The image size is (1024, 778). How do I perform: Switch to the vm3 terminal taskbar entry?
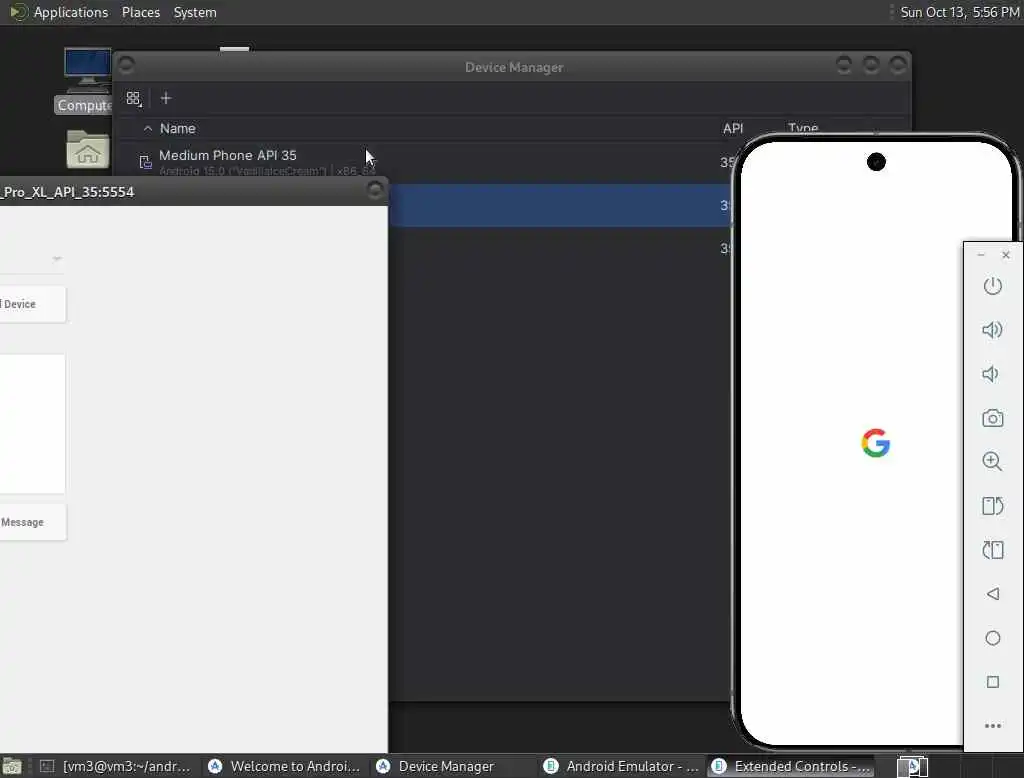tap(118, 766)
